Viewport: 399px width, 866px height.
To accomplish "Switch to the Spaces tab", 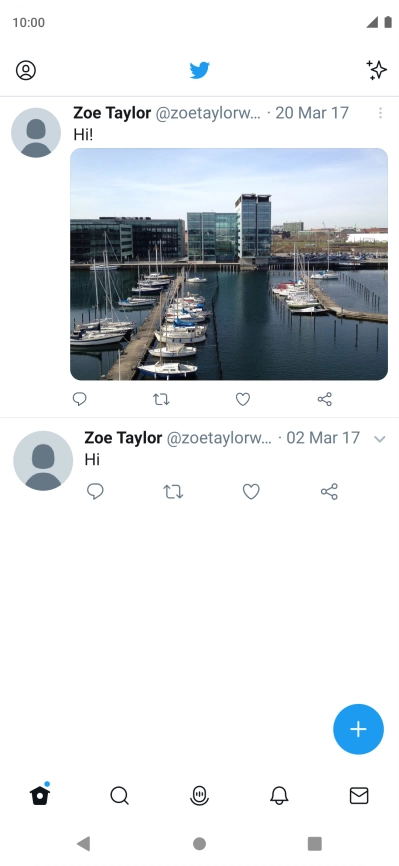I will point(200,796).
